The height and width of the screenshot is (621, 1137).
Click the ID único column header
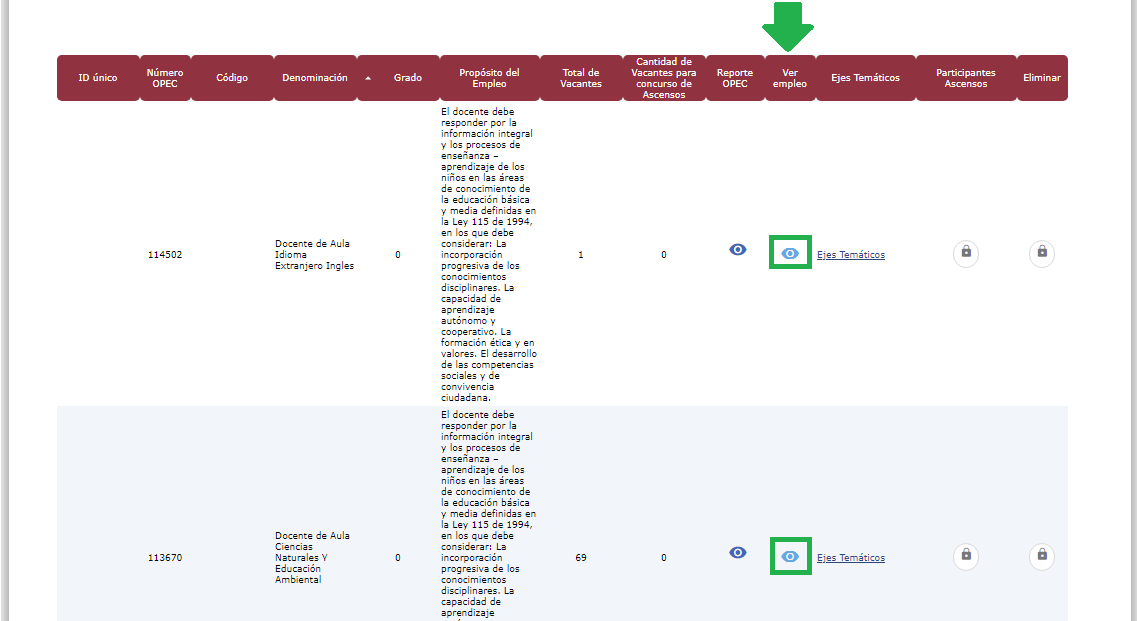point(98,78)
